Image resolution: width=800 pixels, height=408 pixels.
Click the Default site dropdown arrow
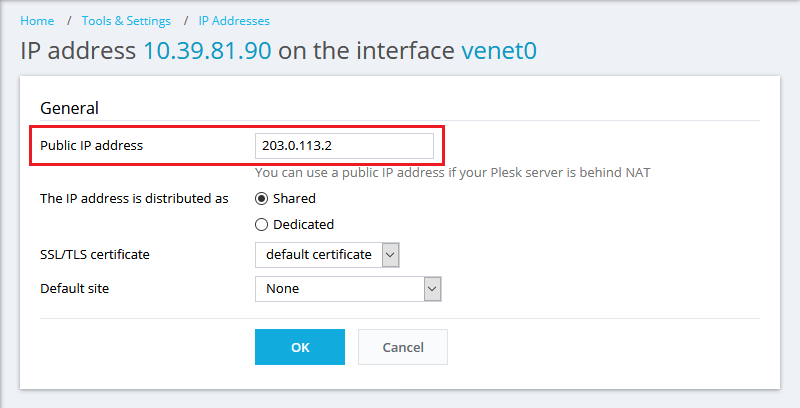pyautogui.click(x=432, y=289)
